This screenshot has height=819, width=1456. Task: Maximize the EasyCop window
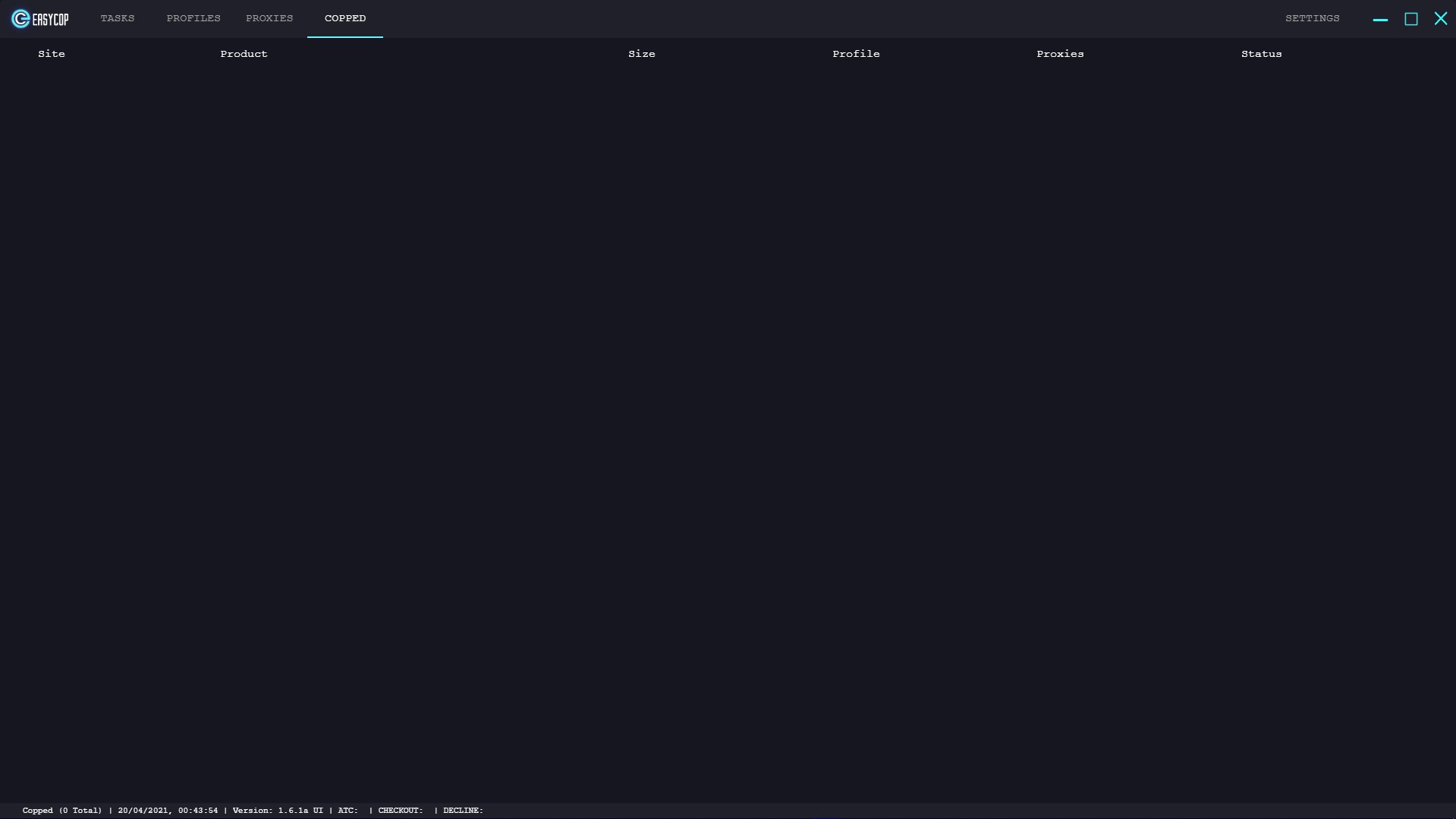1410,19
